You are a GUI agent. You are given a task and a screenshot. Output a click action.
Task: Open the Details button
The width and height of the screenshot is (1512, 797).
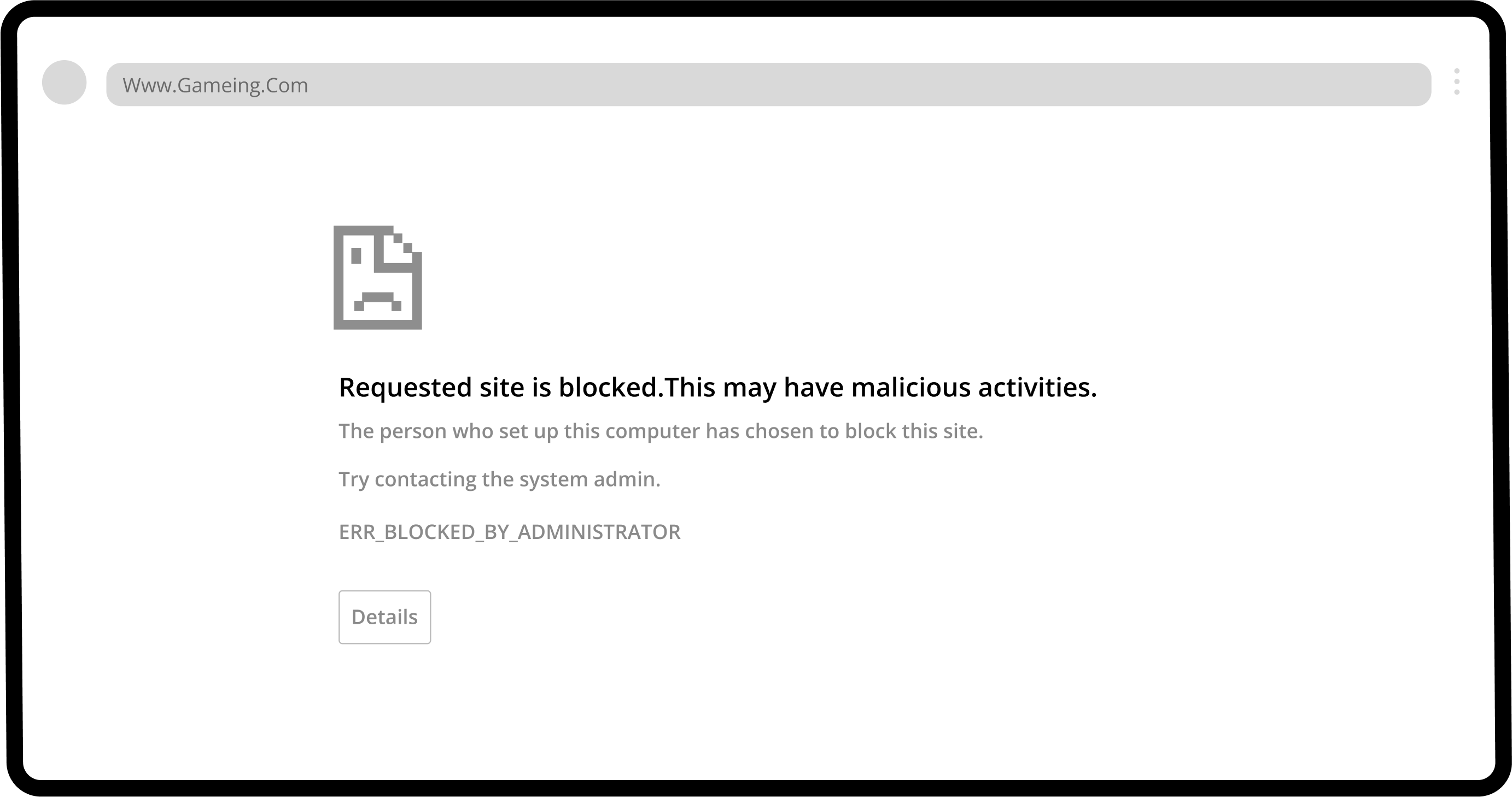pyautogui.click(x=384, y=617)
